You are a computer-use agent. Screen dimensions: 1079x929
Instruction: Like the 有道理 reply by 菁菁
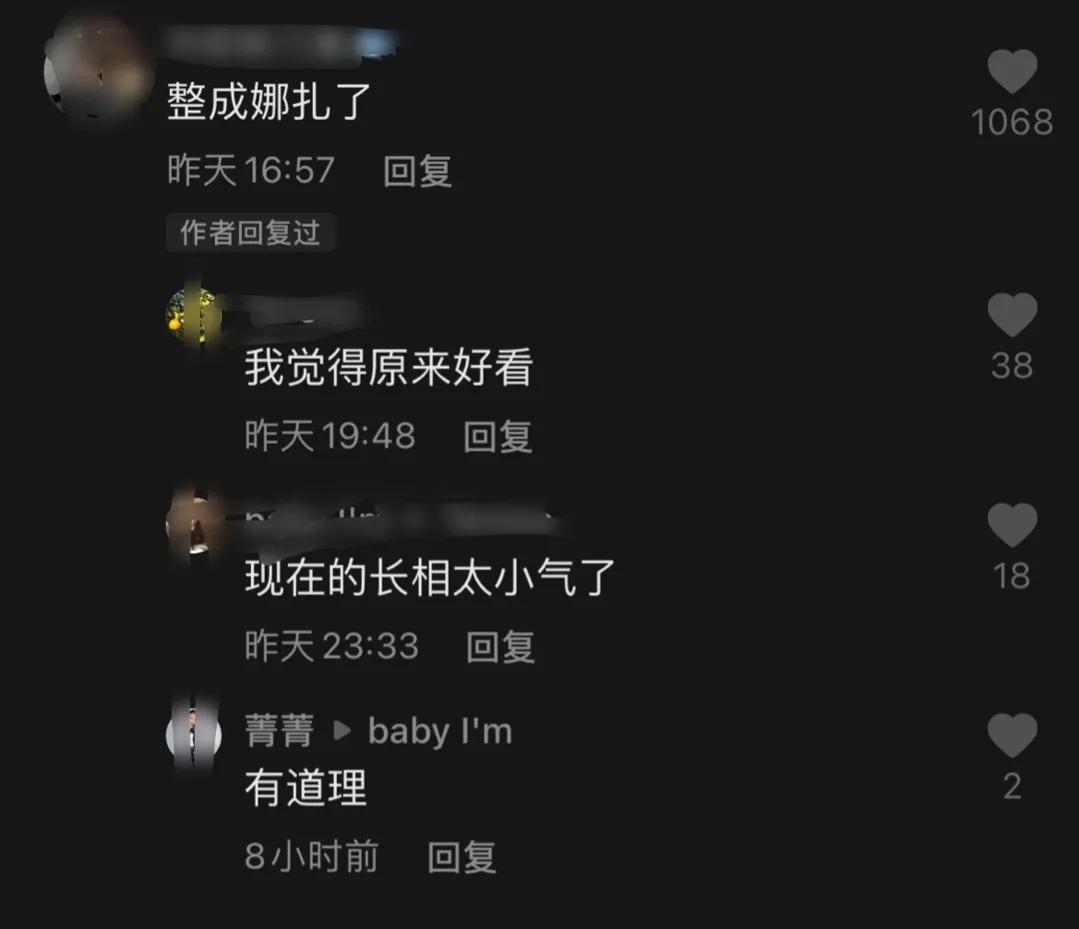point(1012,735)
